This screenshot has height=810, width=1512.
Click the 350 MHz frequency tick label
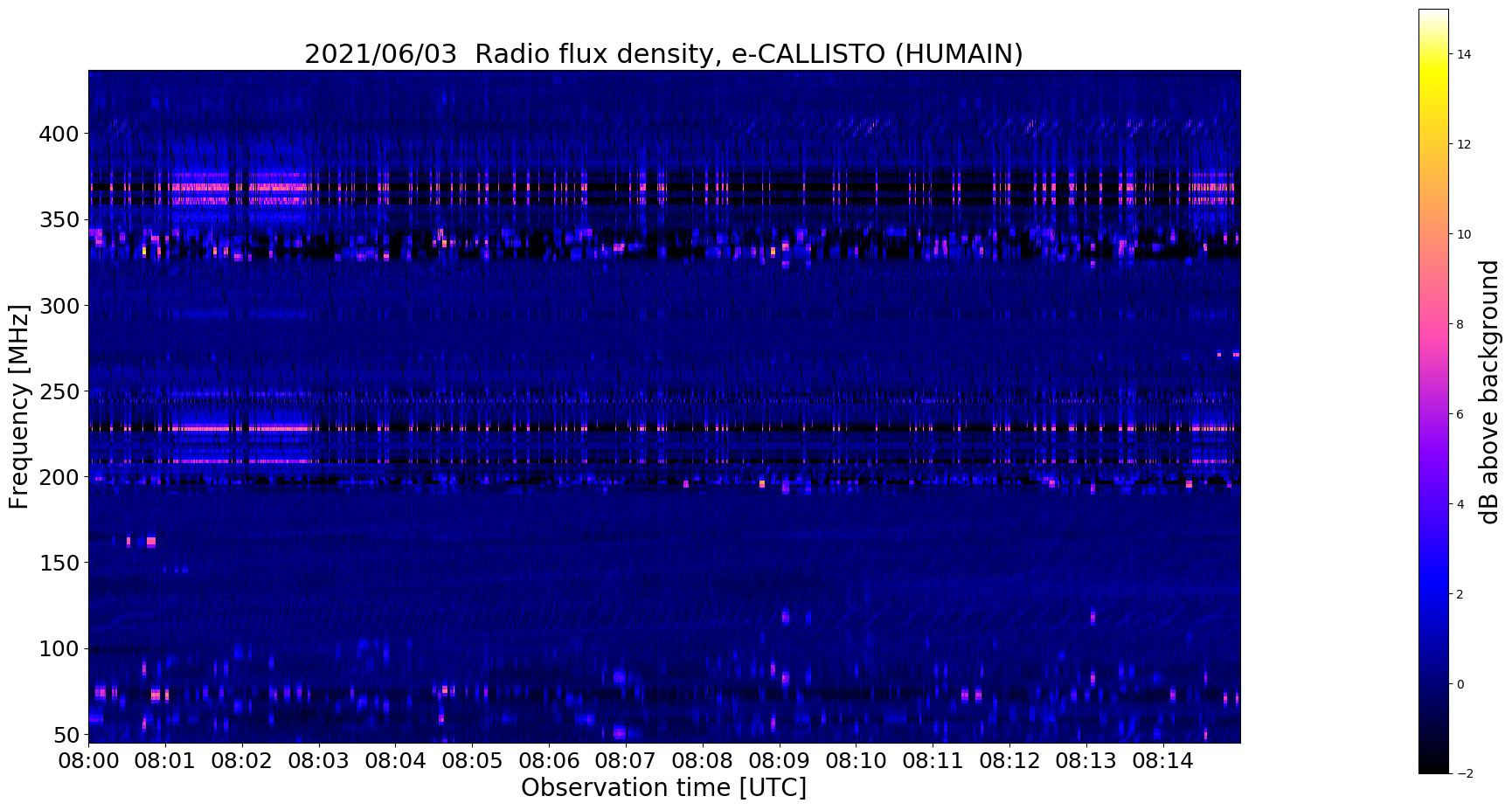pyautogui.click(x=59, y=219)
